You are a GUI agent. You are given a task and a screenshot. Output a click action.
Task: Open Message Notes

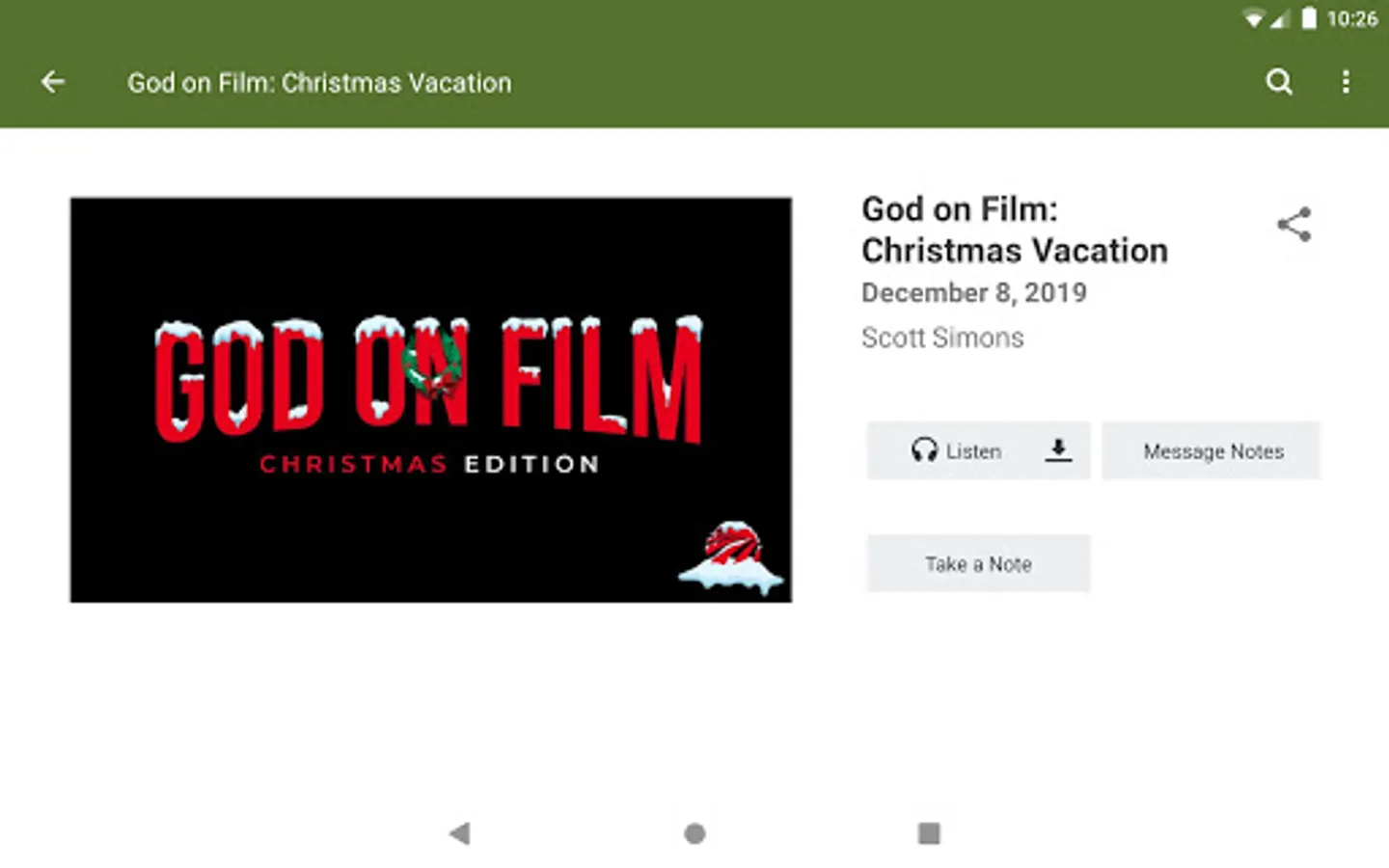[x=1212, y=450]
